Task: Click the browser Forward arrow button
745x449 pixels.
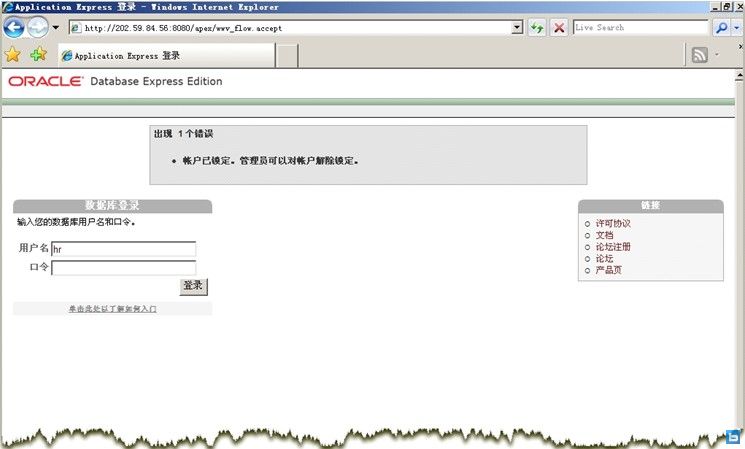Action: pyautogui.click(x=38, y=28)
